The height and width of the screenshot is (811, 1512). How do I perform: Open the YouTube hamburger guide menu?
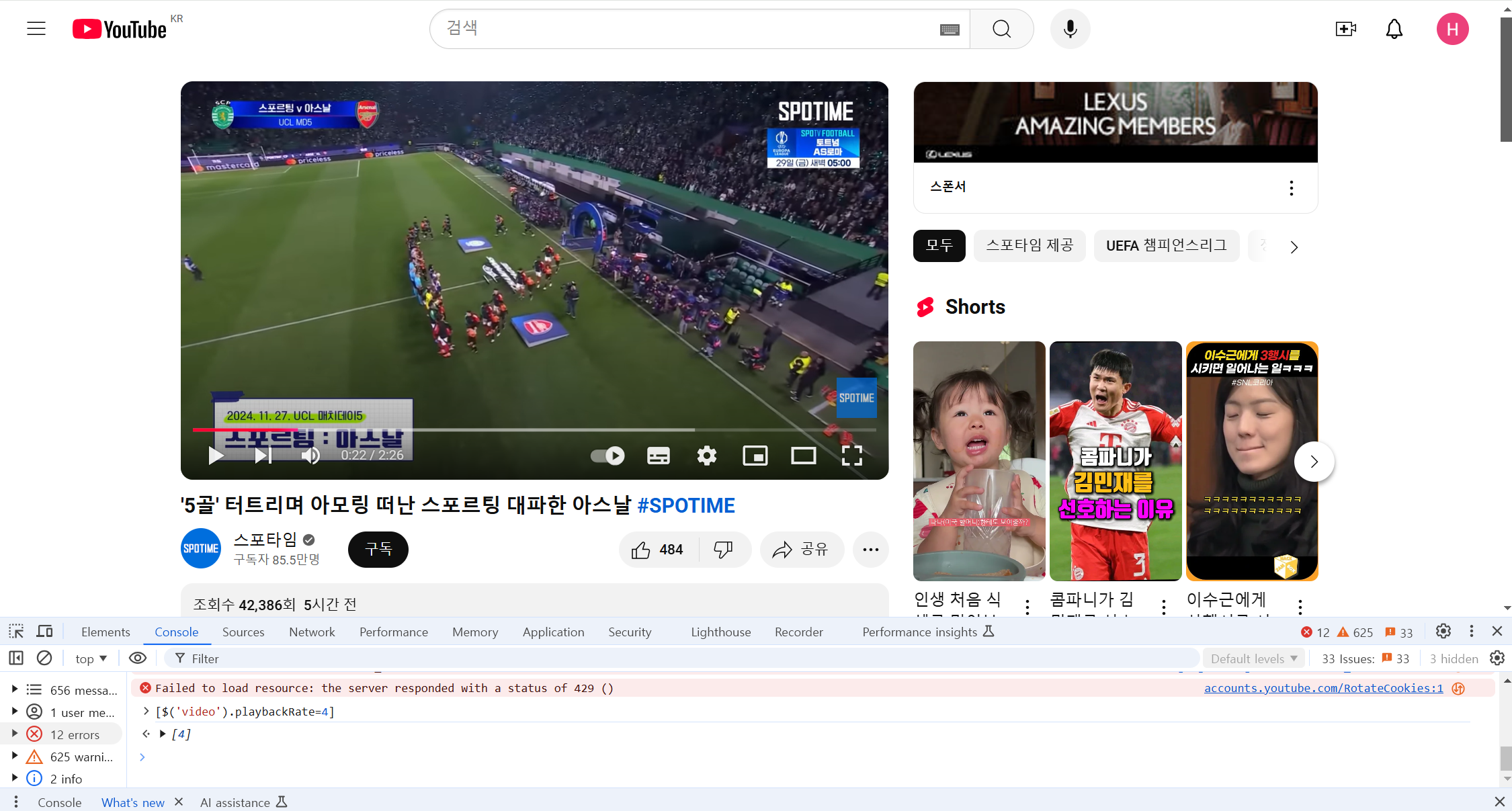click(36, 29)
